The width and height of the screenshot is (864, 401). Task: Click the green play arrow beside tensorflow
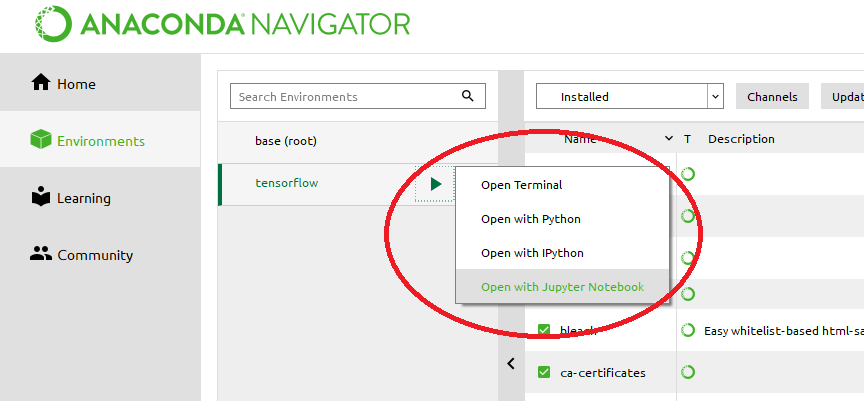436,184
